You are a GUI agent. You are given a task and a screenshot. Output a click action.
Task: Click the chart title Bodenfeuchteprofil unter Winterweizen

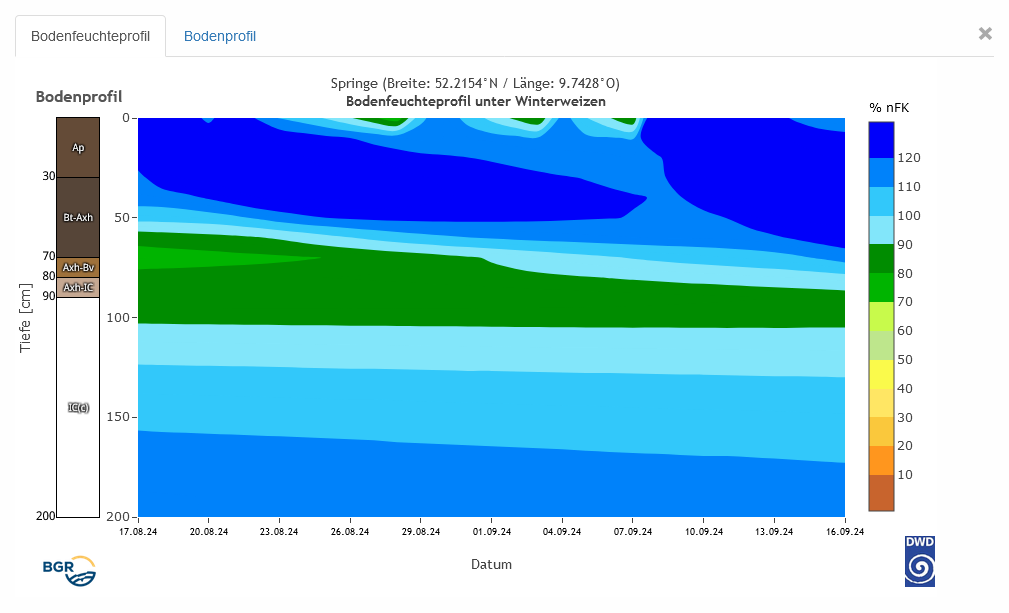point(475,101)
